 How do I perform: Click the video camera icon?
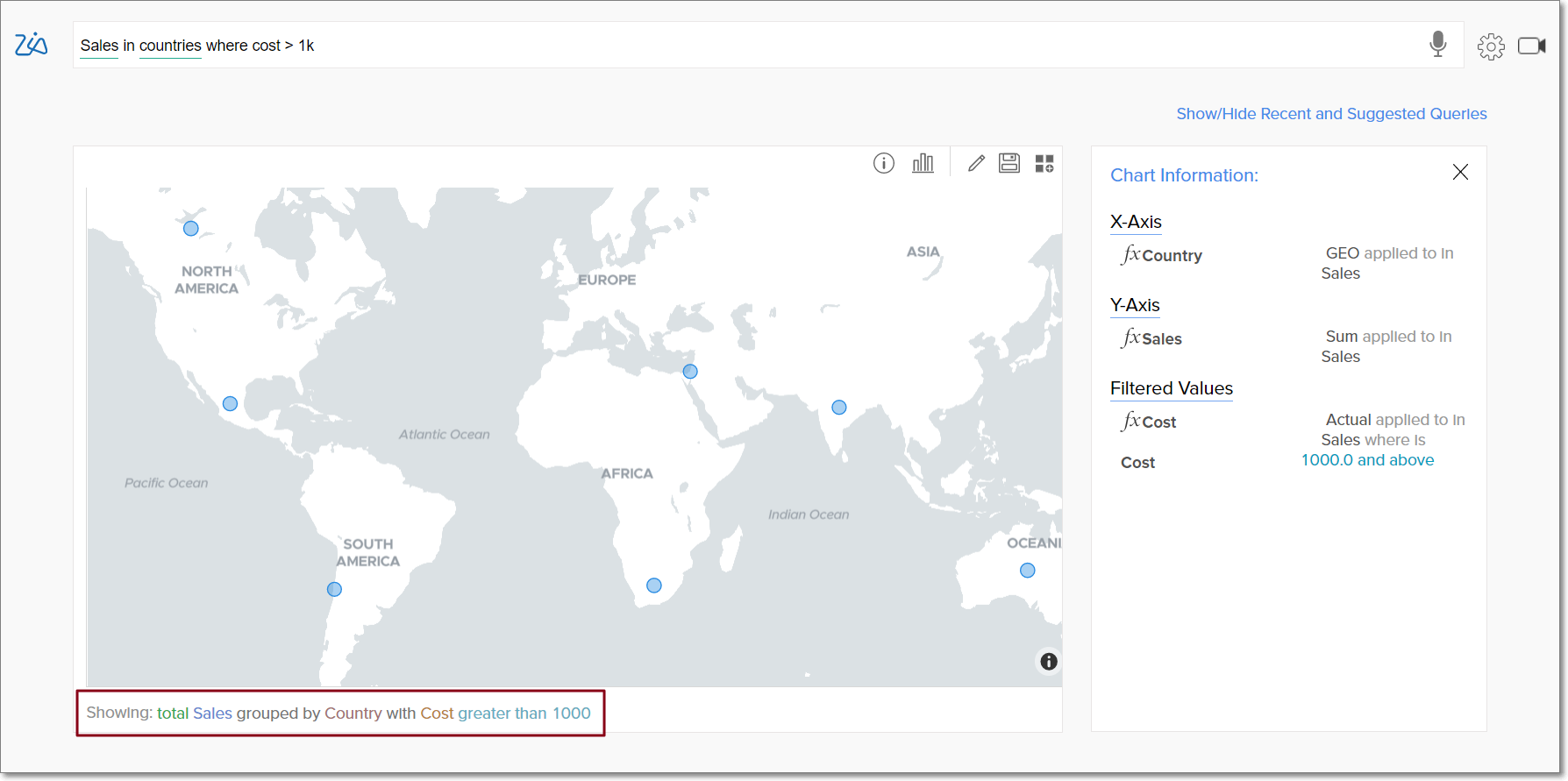(x=1531, y=46)
